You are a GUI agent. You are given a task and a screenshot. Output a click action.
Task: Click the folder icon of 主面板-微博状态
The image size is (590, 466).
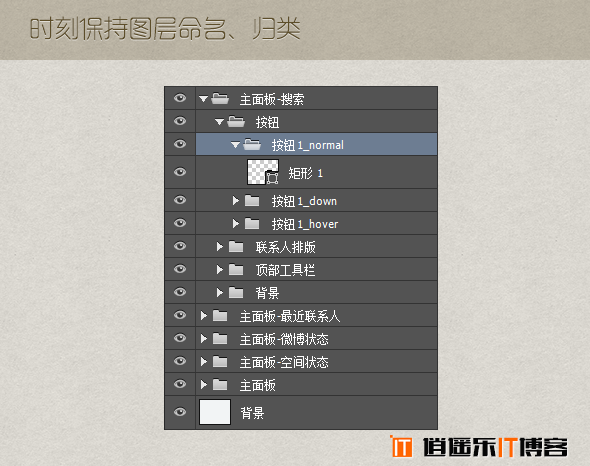220,338
